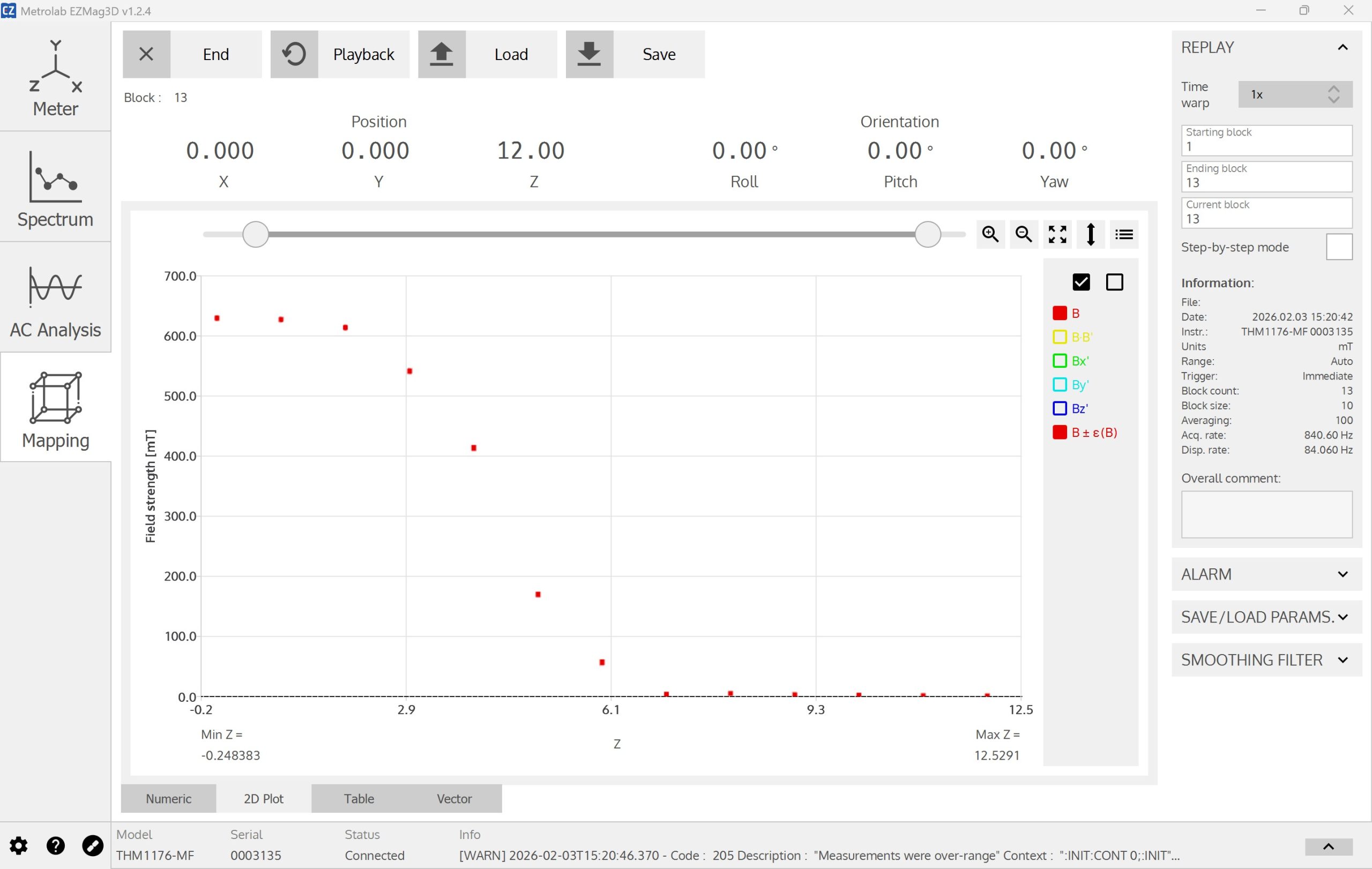Toggle the Bx' trace checkbox
This screenshot has width=1372, height=869.
1059,361
